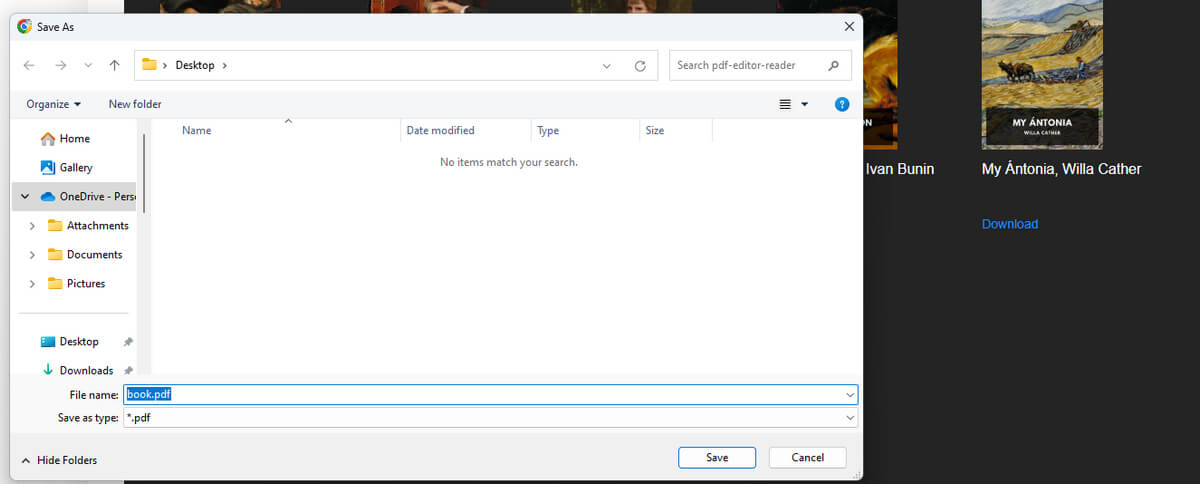This screenshot has width=1200, height=484.
Task: Cancel the Save As dialog
Action: pyautogui.click(x=807, y=458)
